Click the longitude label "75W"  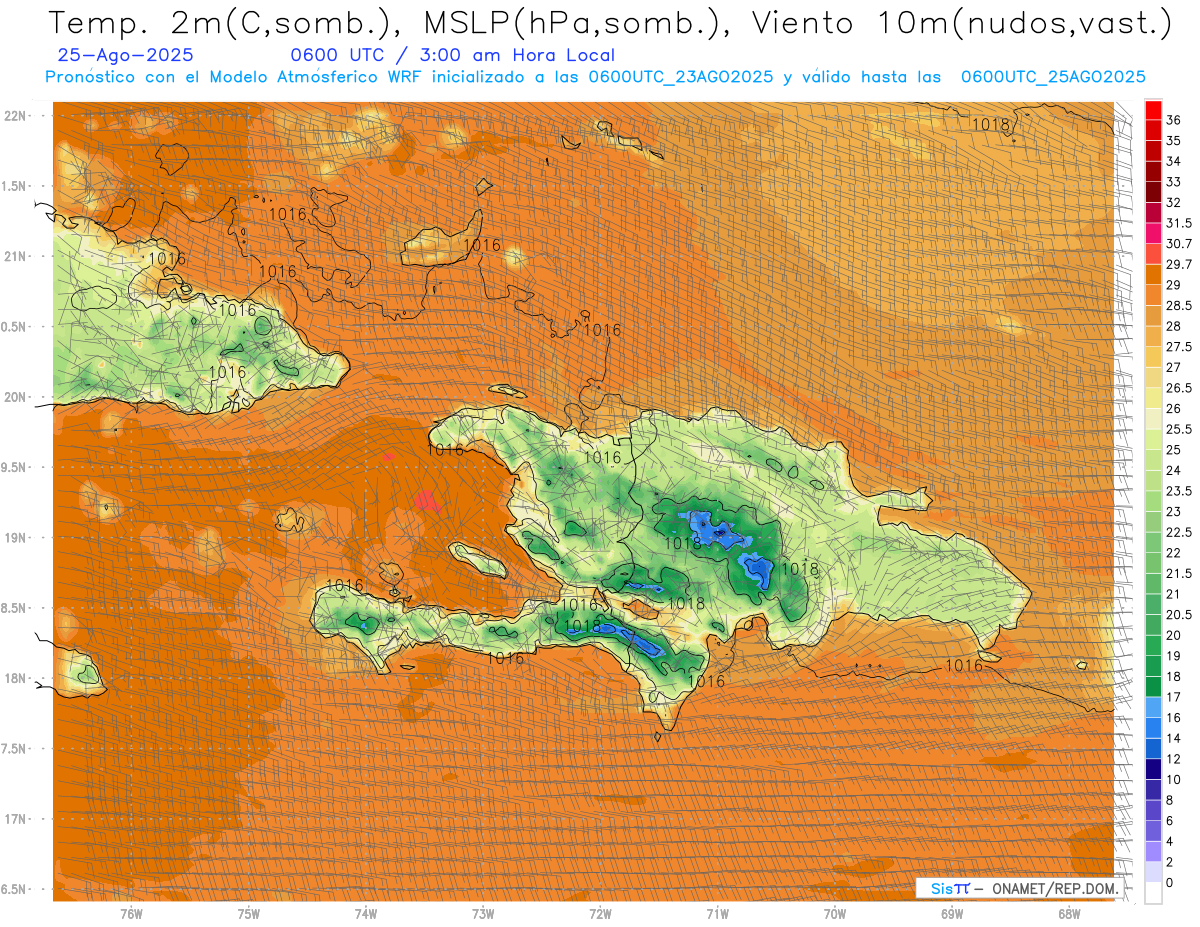[249, 913]
